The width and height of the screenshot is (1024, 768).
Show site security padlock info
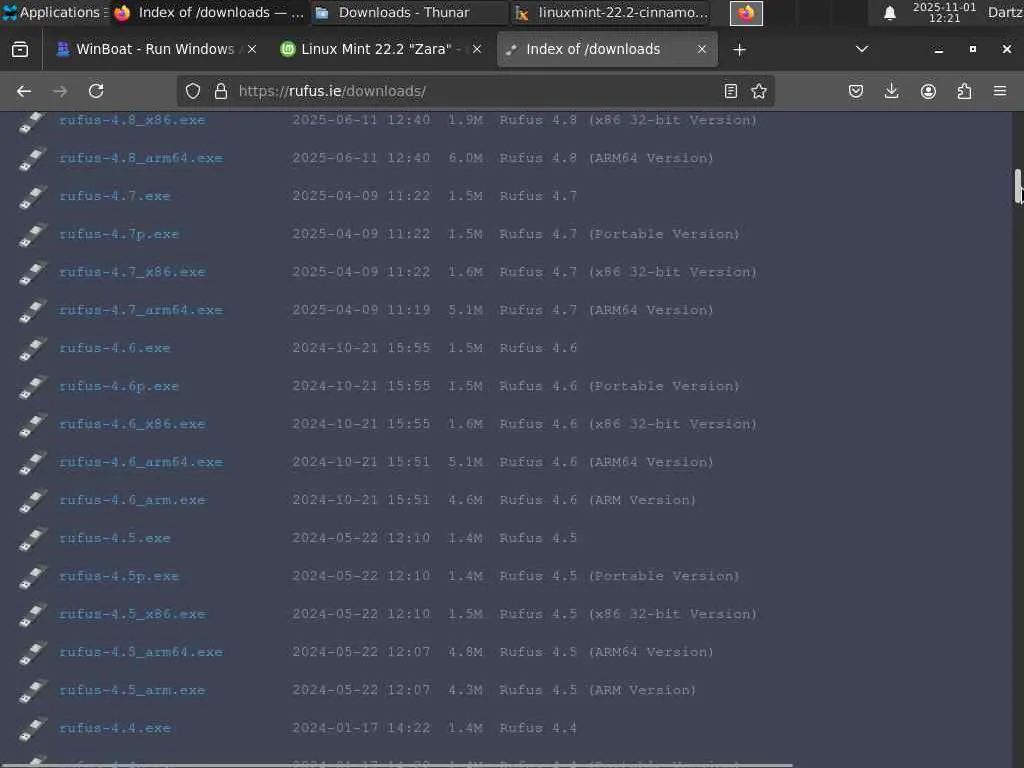tap(221, 91)
